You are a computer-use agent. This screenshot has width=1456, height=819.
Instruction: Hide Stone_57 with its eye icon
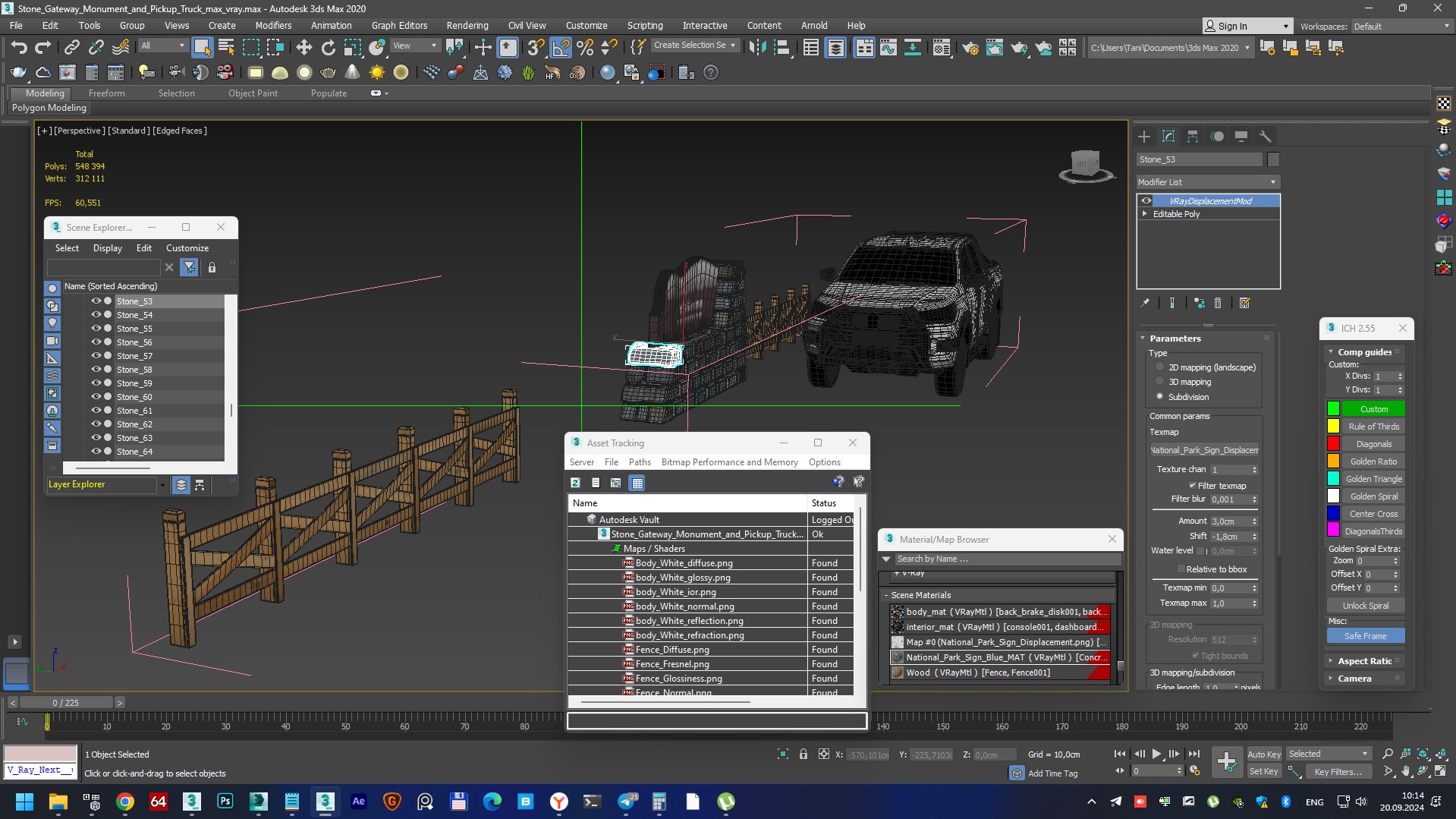click(x=96, y=356)
